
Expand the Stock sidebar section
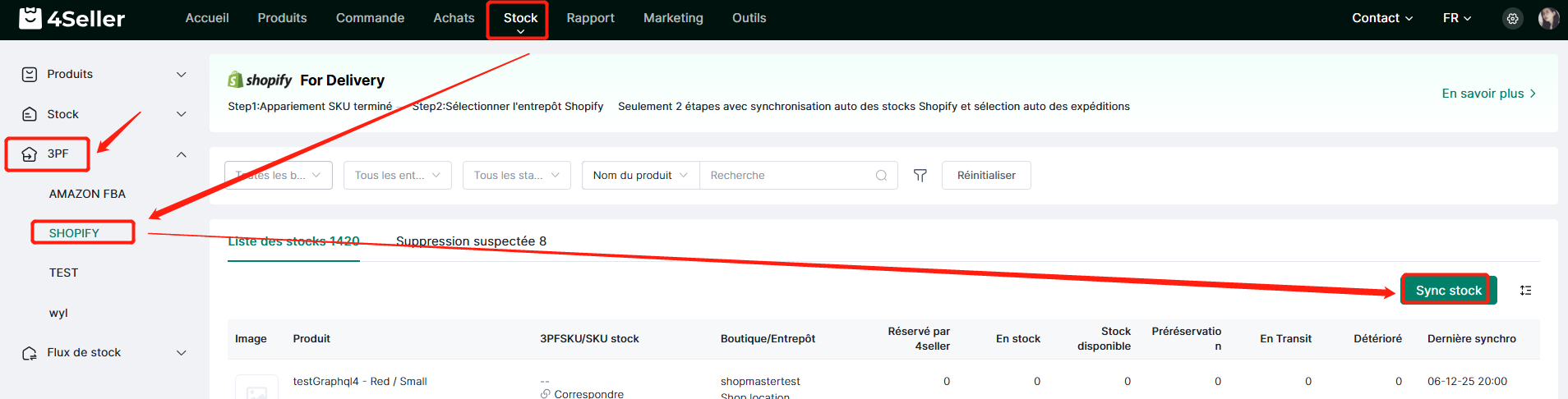[x=182, y=114]
